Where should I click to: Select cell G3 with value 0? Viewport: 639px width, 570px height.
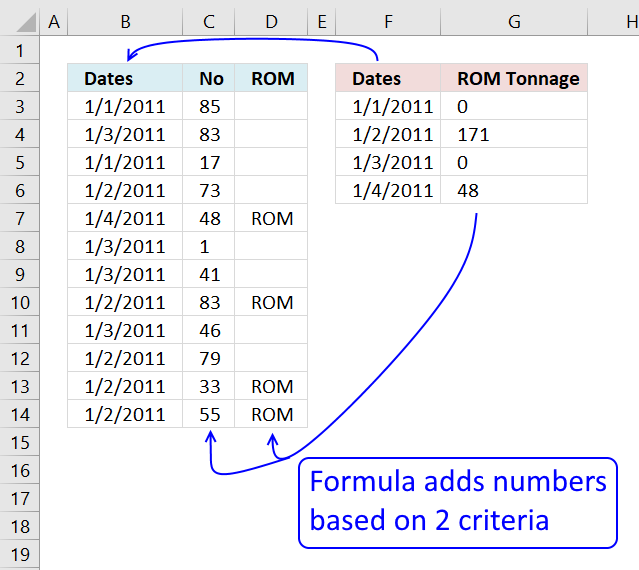[514, 106]
